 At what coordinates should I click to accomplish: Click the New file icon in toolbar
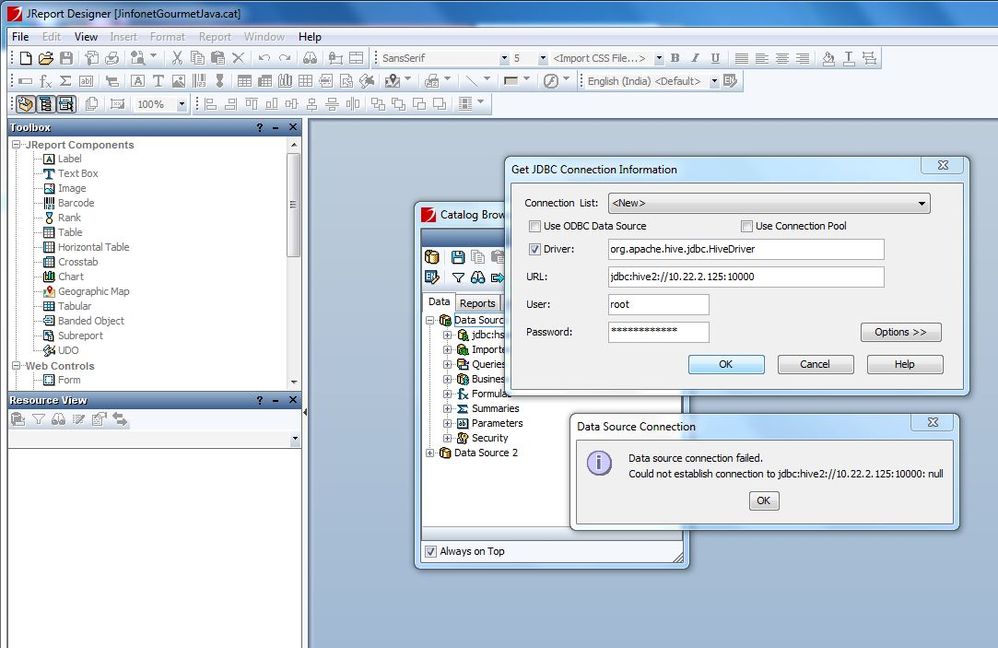pos(26,59)
